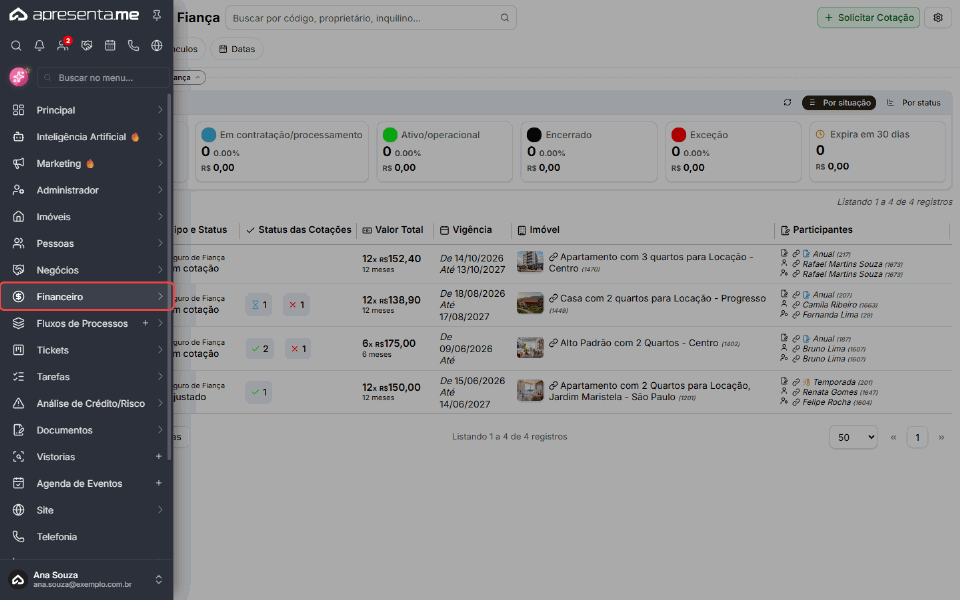This screenshot has width=960, height=600.
Task: Open the calendar icon in sidebar toolbar
Action: [x=110, y=45]
